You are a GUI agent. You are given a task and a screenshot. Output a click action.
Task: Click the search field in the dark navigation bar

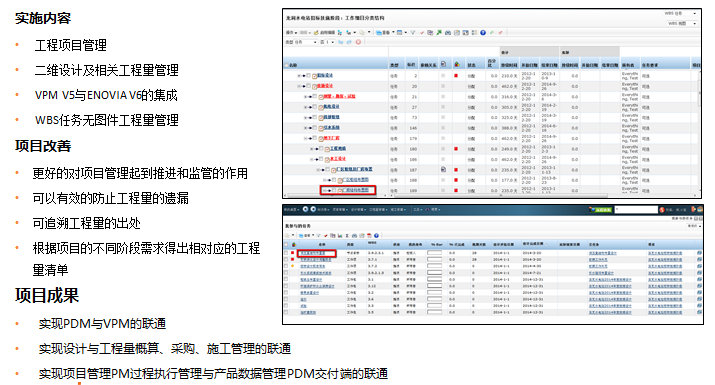[636, 209]
